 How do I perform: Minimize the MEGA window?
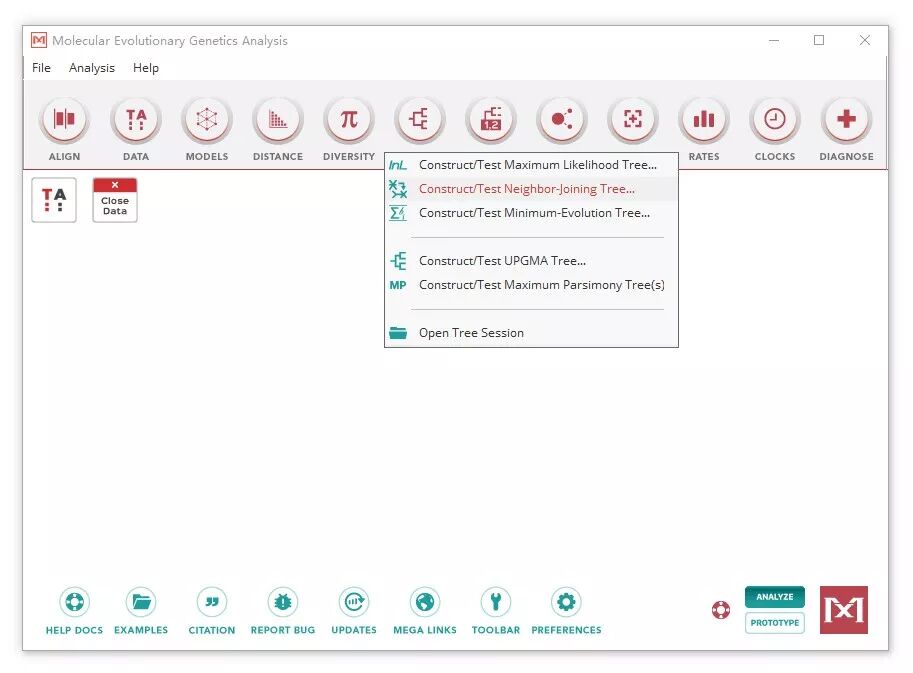click(774, 40)
